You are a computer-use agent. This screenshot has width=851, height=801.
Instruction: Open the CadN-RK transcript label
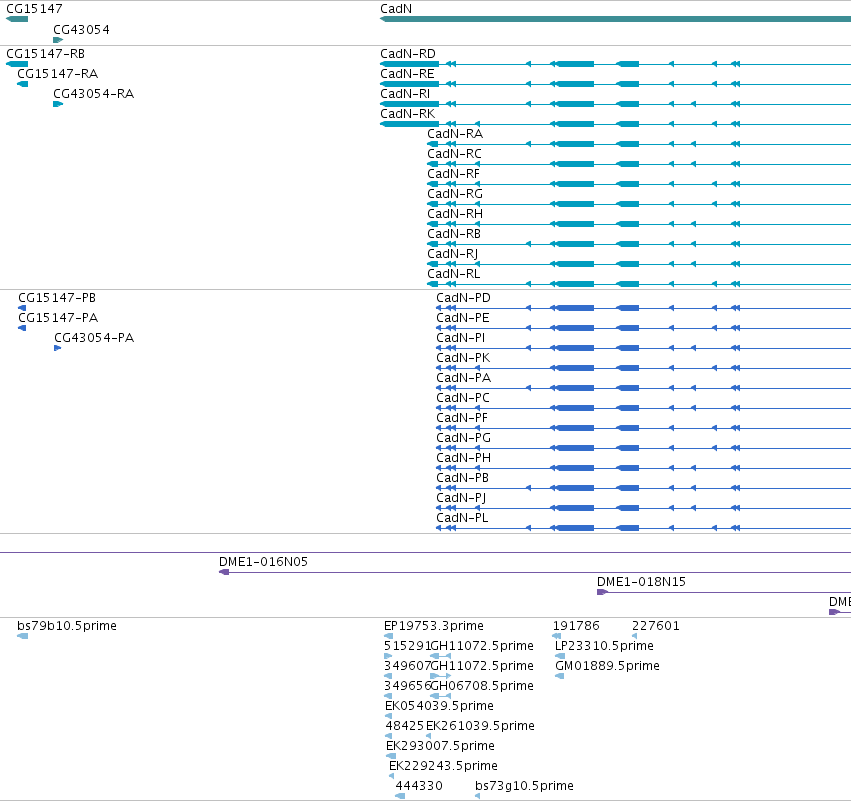coord(408,114)
